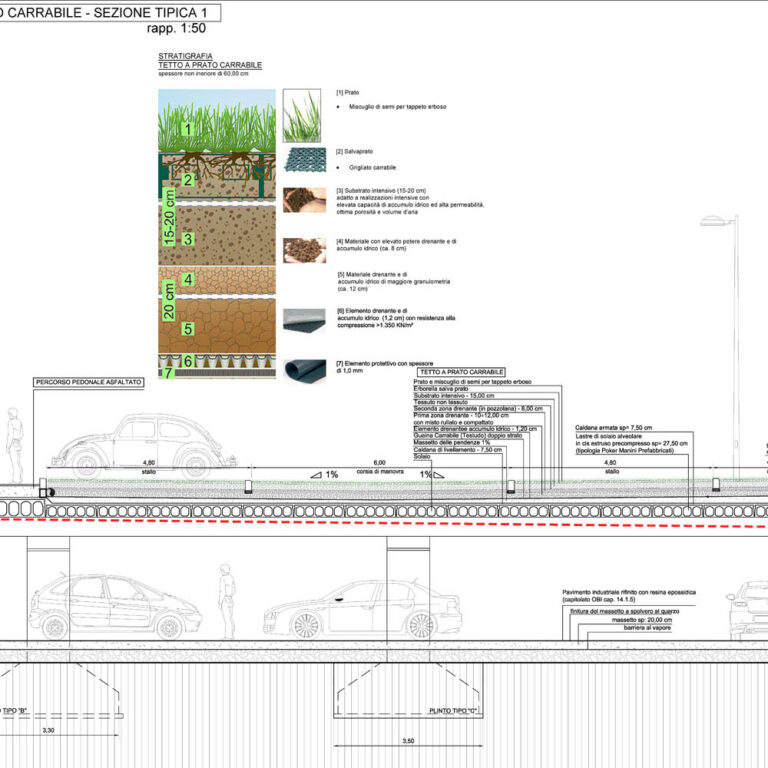Click the sedan car in the lower level

[360, 610]
